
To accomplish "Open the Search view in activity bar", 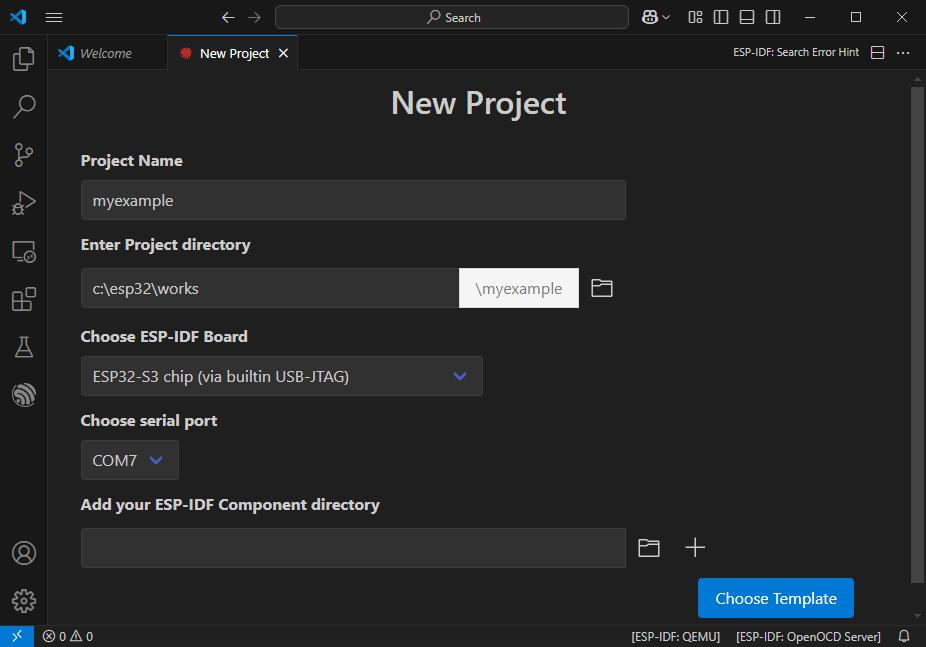I will [x=24, y=107].
